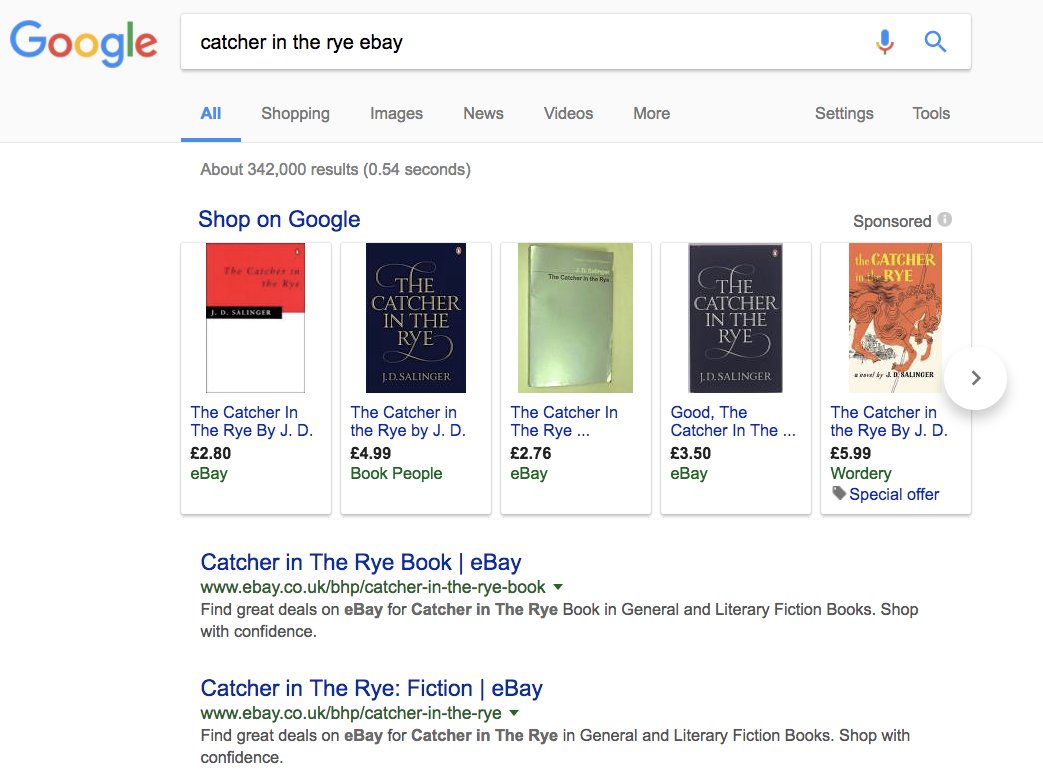Switch to the Images tab
Viewport: 1043px width, 782px height.
396,114
